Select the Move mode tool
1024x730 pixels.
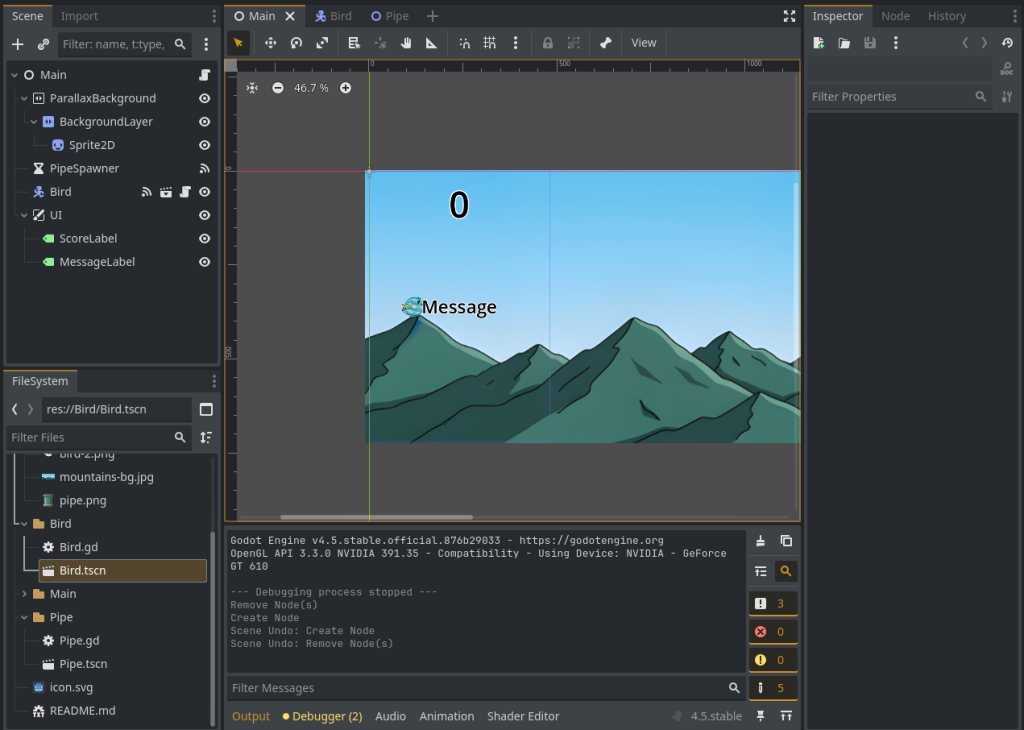(x=270, y=43)
